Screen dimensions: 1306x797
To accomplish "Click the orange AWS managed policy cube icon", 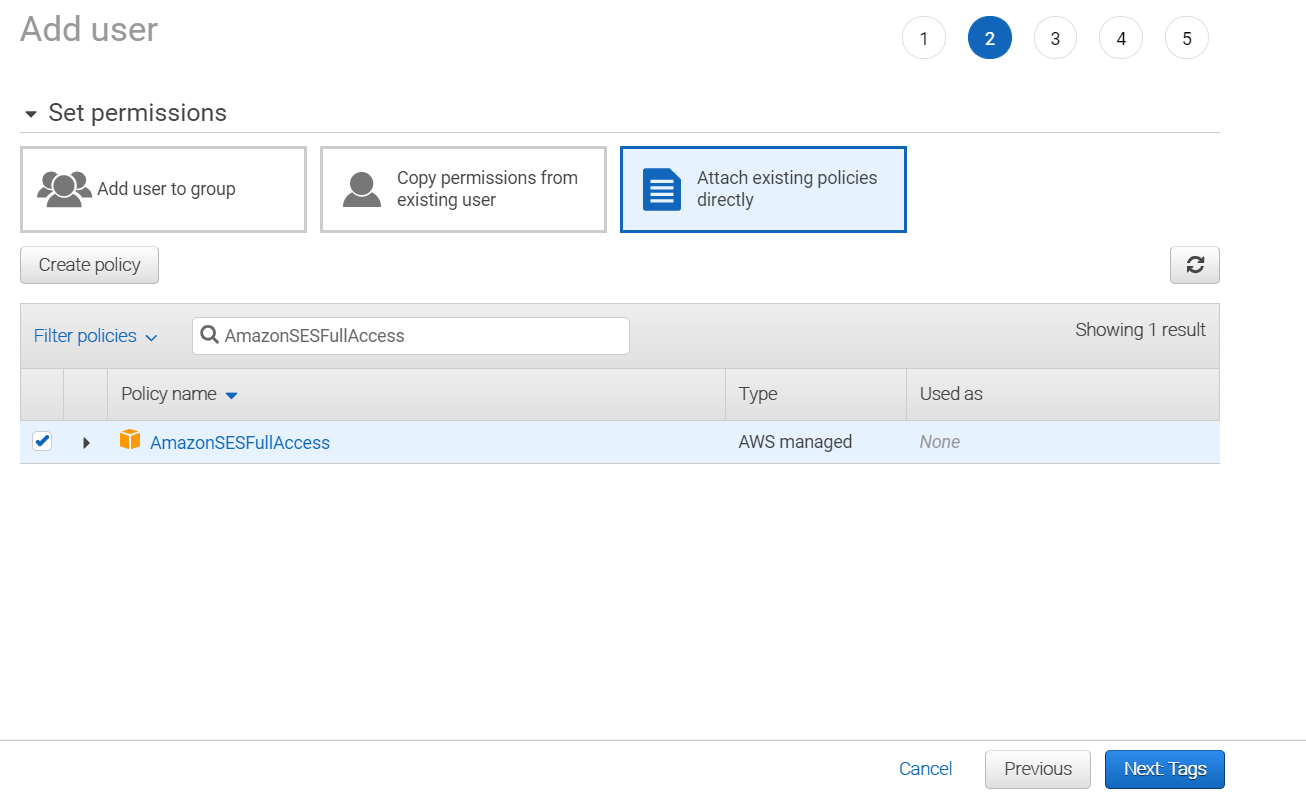I will tap(130, 440).
